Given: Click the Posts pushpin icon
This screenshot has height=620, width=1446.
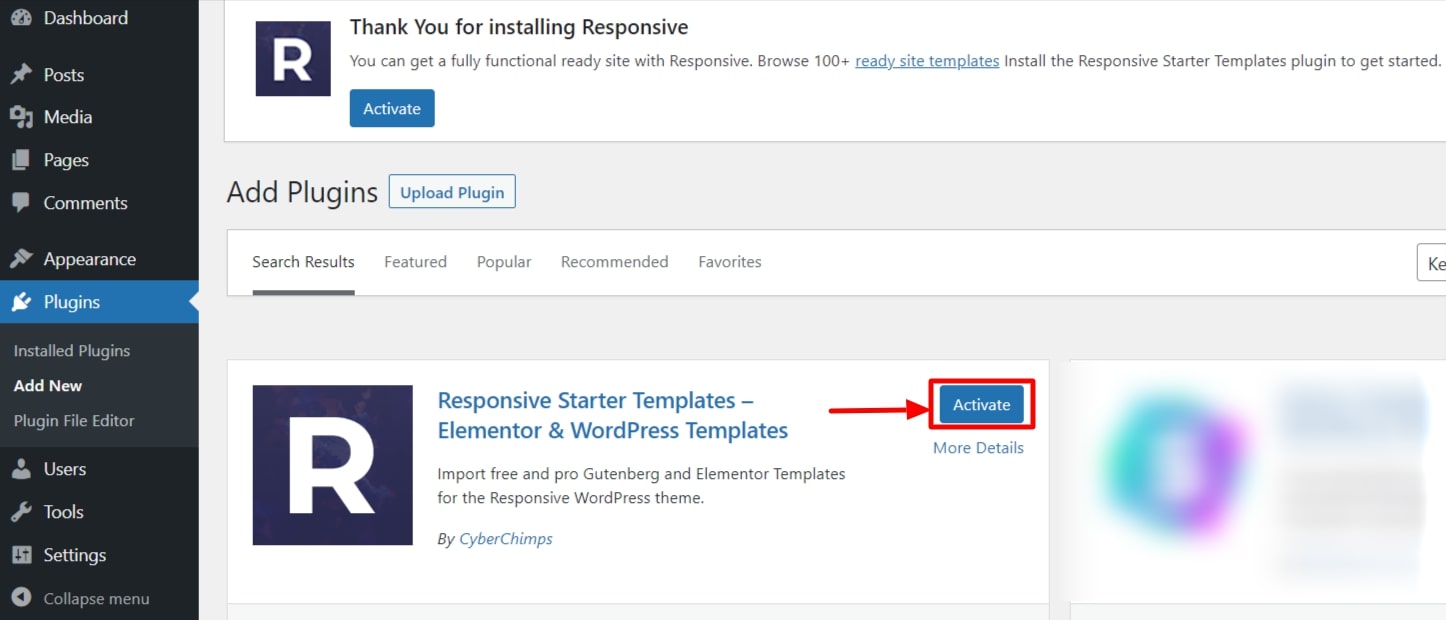Looking at the screenshot, I should point(21,75).
